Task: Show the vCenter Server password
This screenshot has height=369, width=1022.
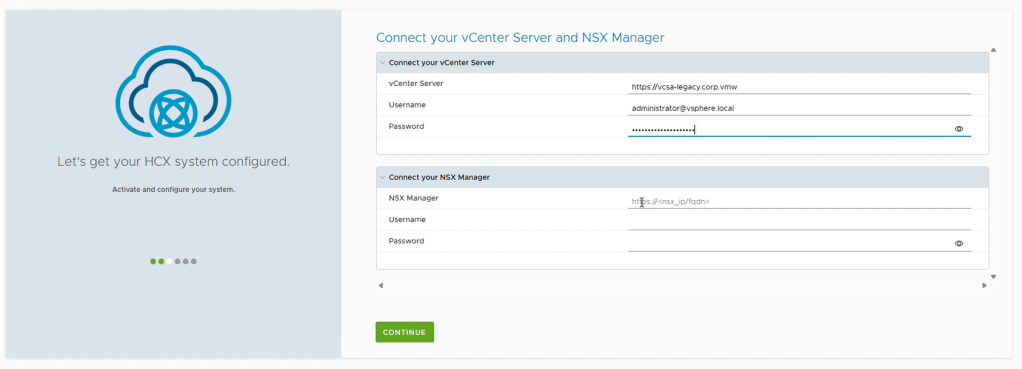Action: click(959, 129)
